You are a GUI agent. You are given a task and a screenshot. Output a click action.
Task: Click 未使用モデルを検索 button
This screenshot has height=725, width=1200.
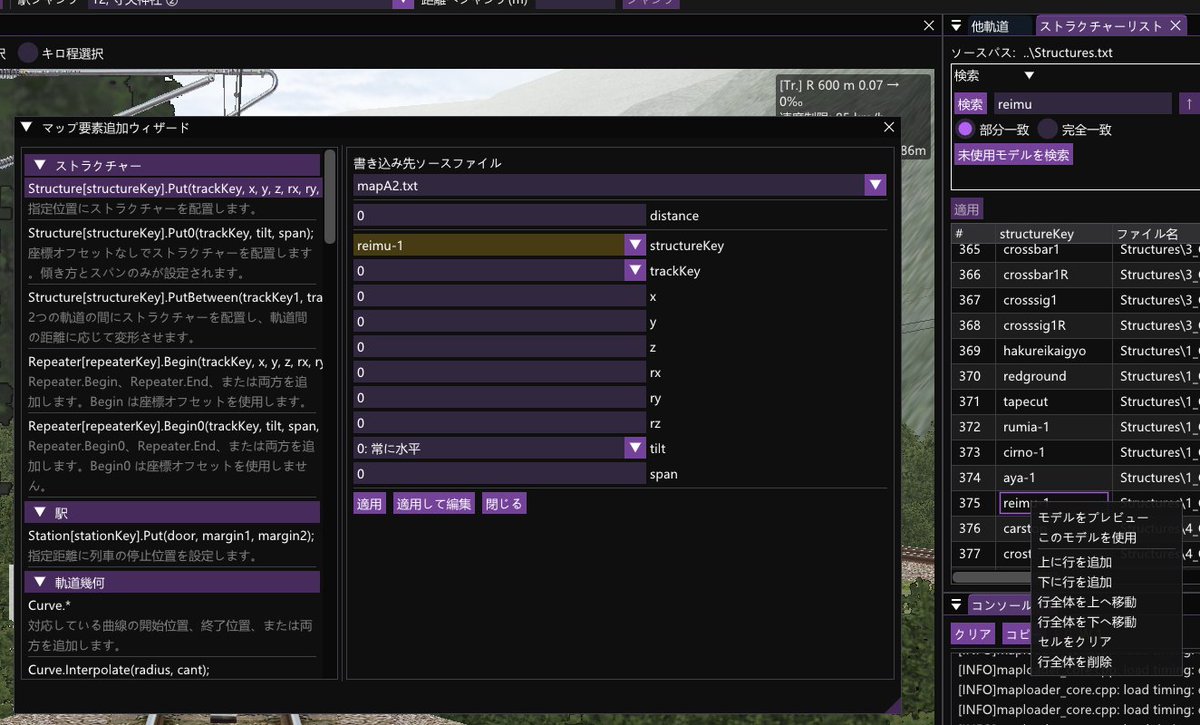tap(1014, 155)
